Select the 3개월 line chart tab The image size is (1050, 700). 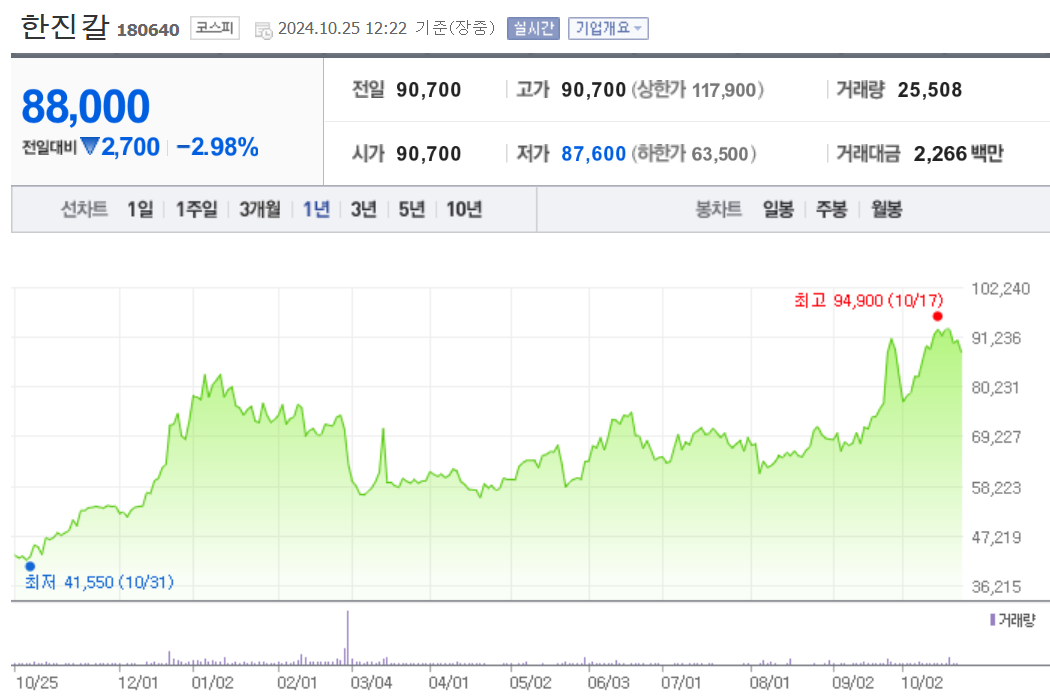click(260, 210)
